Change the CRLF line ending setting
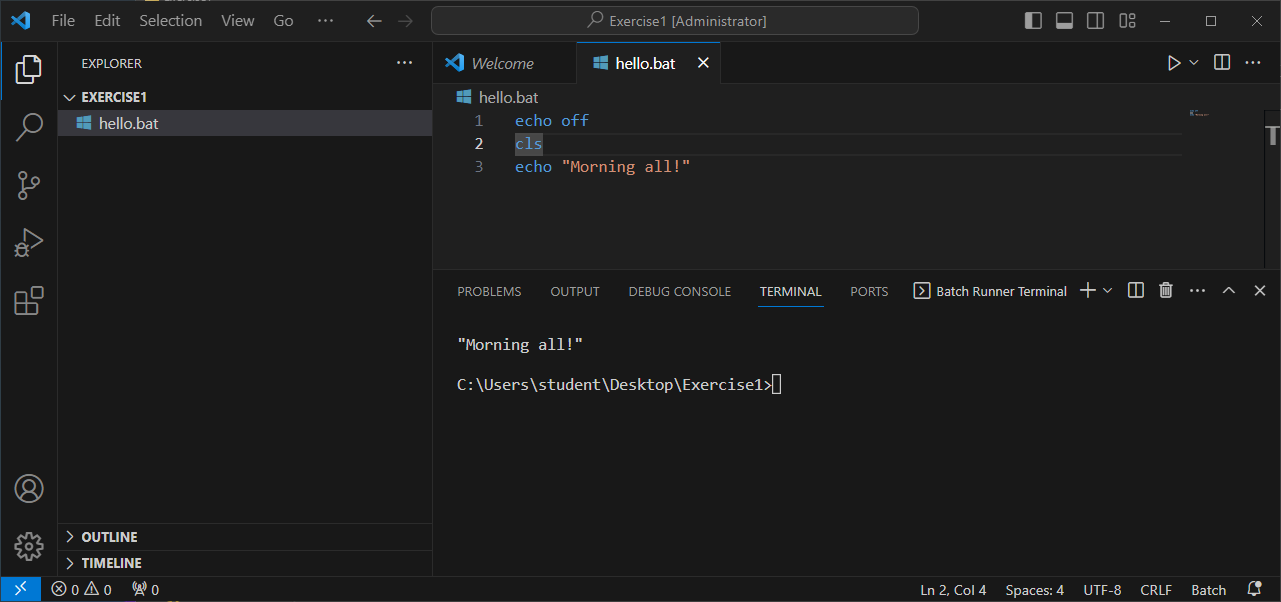 1156,590
